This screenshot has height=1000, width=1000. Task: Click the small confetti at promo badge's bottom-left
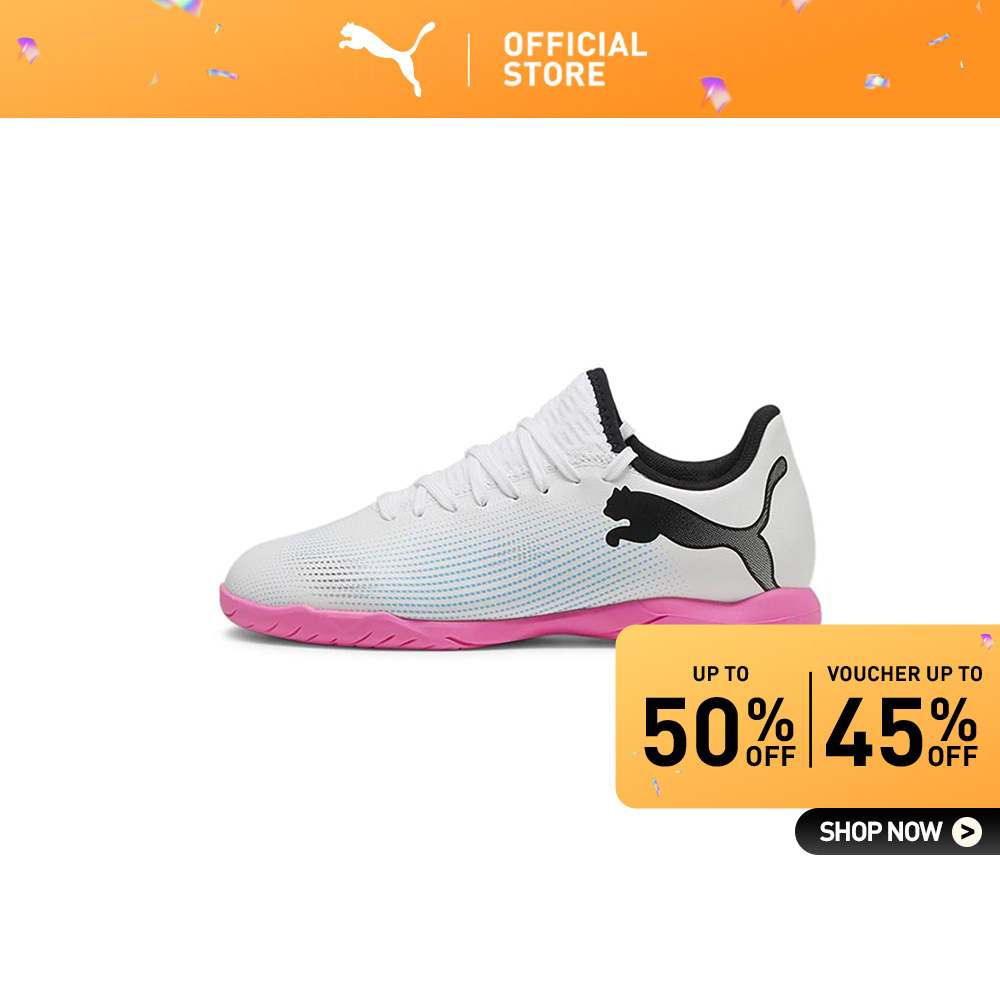(656, 786)
